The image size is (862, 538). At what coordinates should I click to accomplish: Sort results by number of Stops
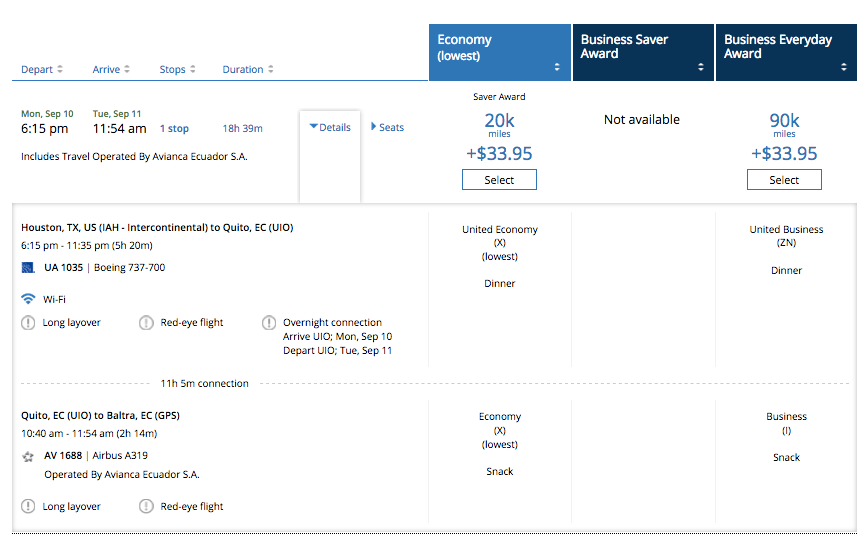click(x=177, y=70)
